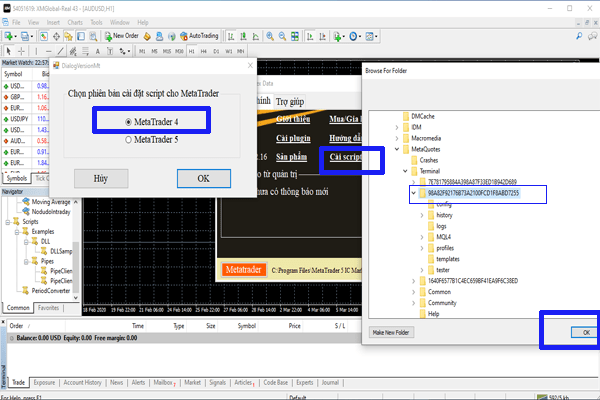The width and height of the screenshot is (600, 400).
Task: Click the Zoom In magnifier icon
Action: tap(270, 36)
